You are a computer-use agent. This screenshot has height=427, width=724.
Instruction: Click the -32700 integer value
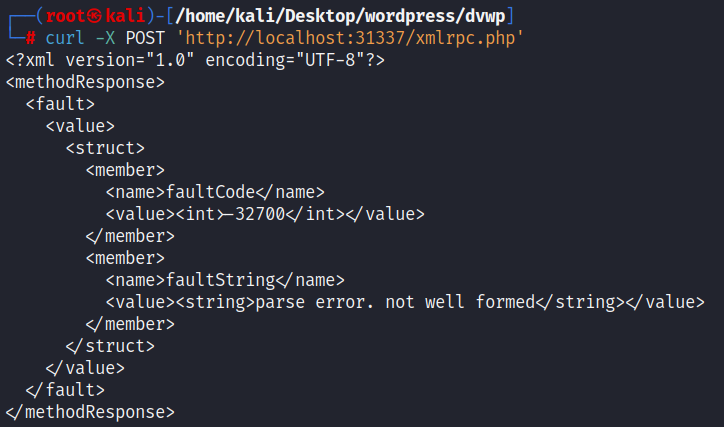(260, 214)
